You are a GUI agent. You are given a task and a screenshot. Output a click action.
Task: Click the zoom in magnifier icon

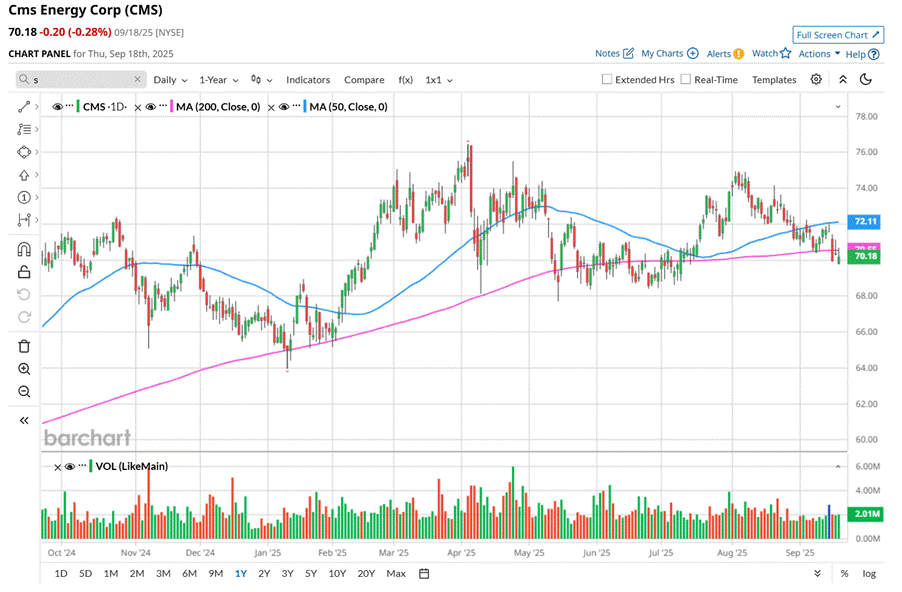[x=24, y=369]
